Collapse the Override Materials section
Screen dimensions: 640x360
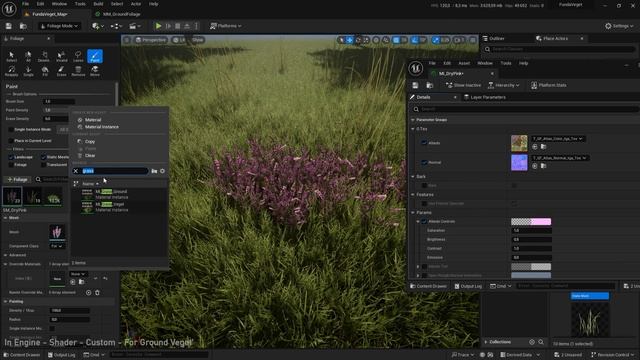coord(5,264)
